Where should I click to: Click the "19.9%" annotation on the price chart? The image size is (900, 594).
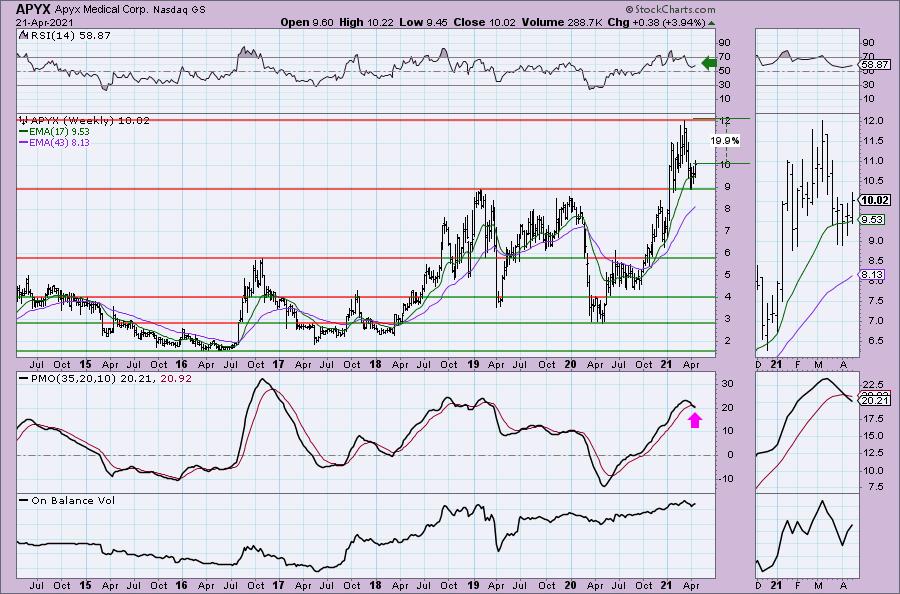point(724,141)
